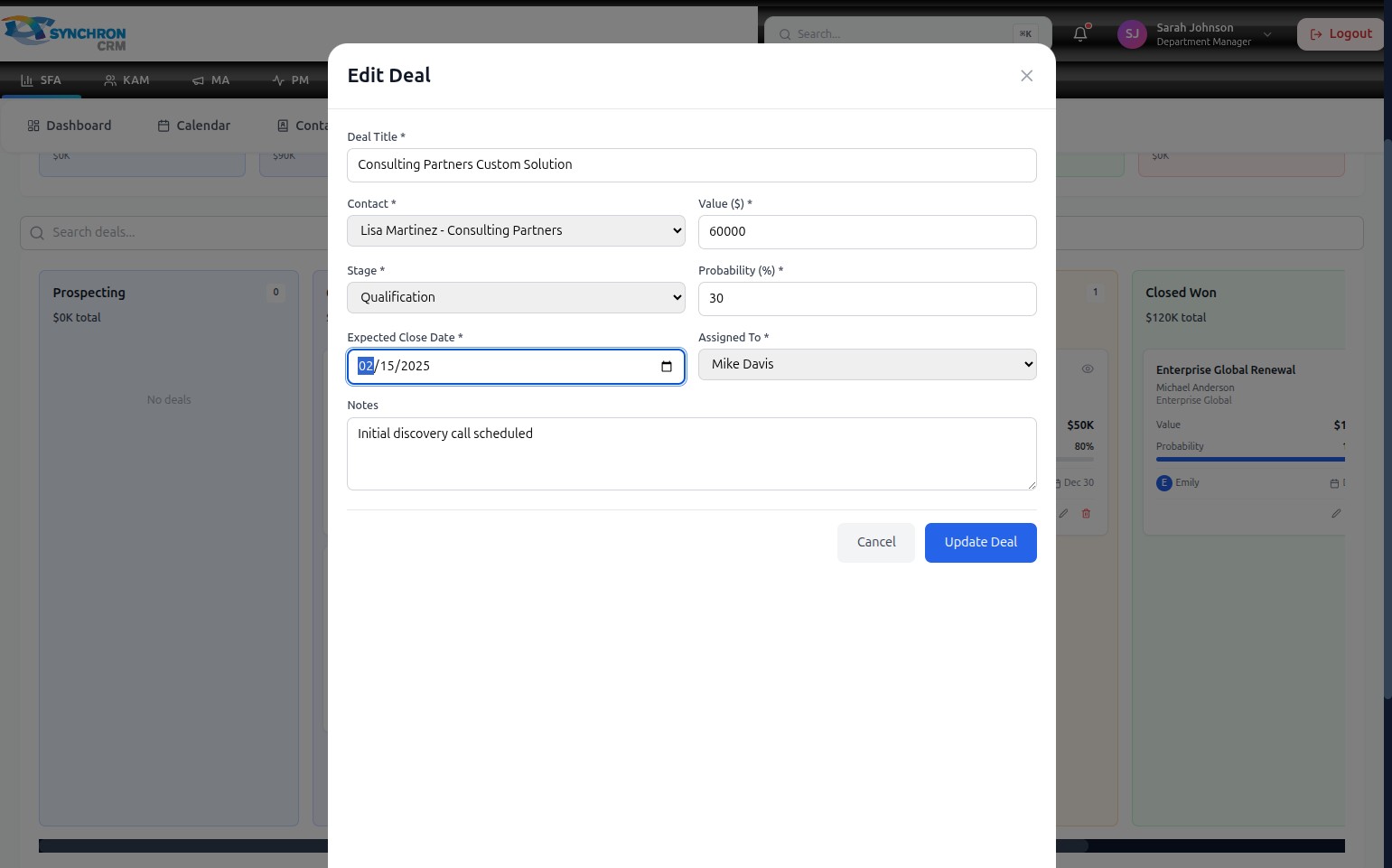This screenshot has height=868, width=1392.
Task: Click the horizontal scrollbar below the board
Action: pos(691,846)
